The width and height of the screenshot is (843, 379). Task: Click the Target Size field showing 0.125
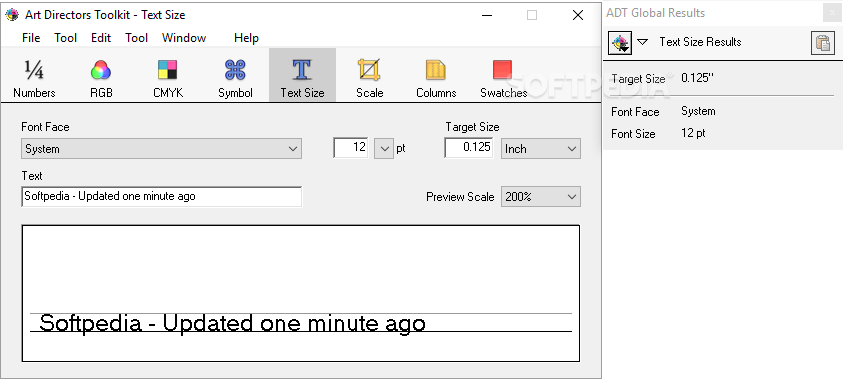(x=469, y=147)
